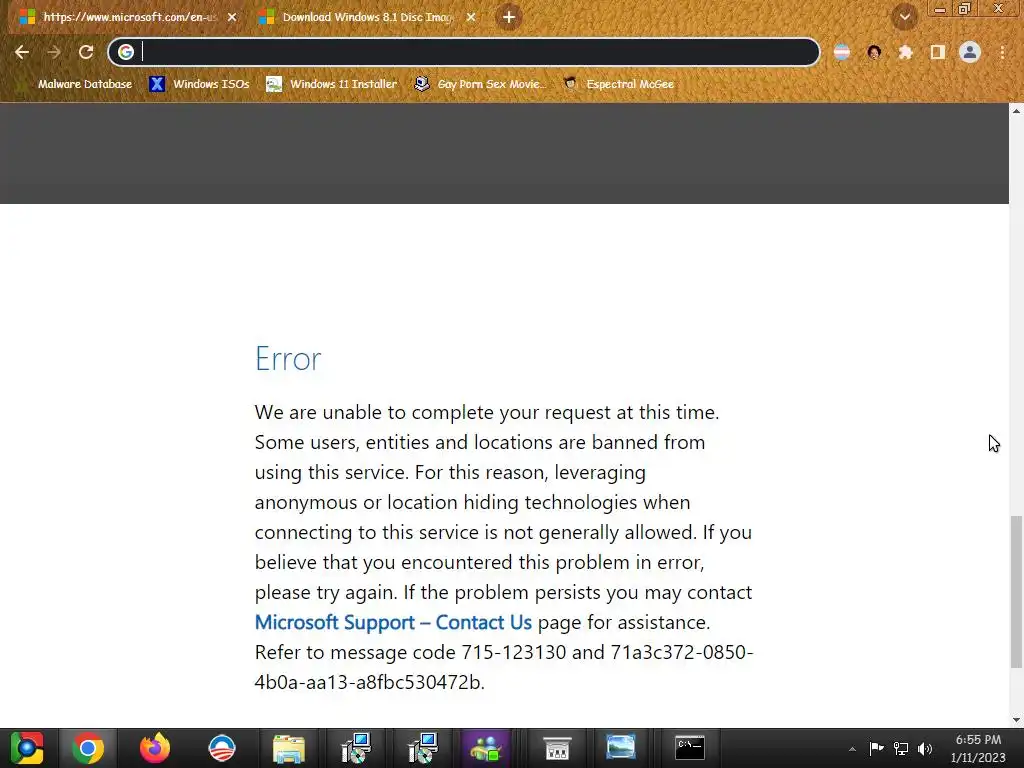This screenshot has height=768, width=1024.
Task: Click the striped flag extension icon
Action: pyautogui.click(x=842, y=52)
